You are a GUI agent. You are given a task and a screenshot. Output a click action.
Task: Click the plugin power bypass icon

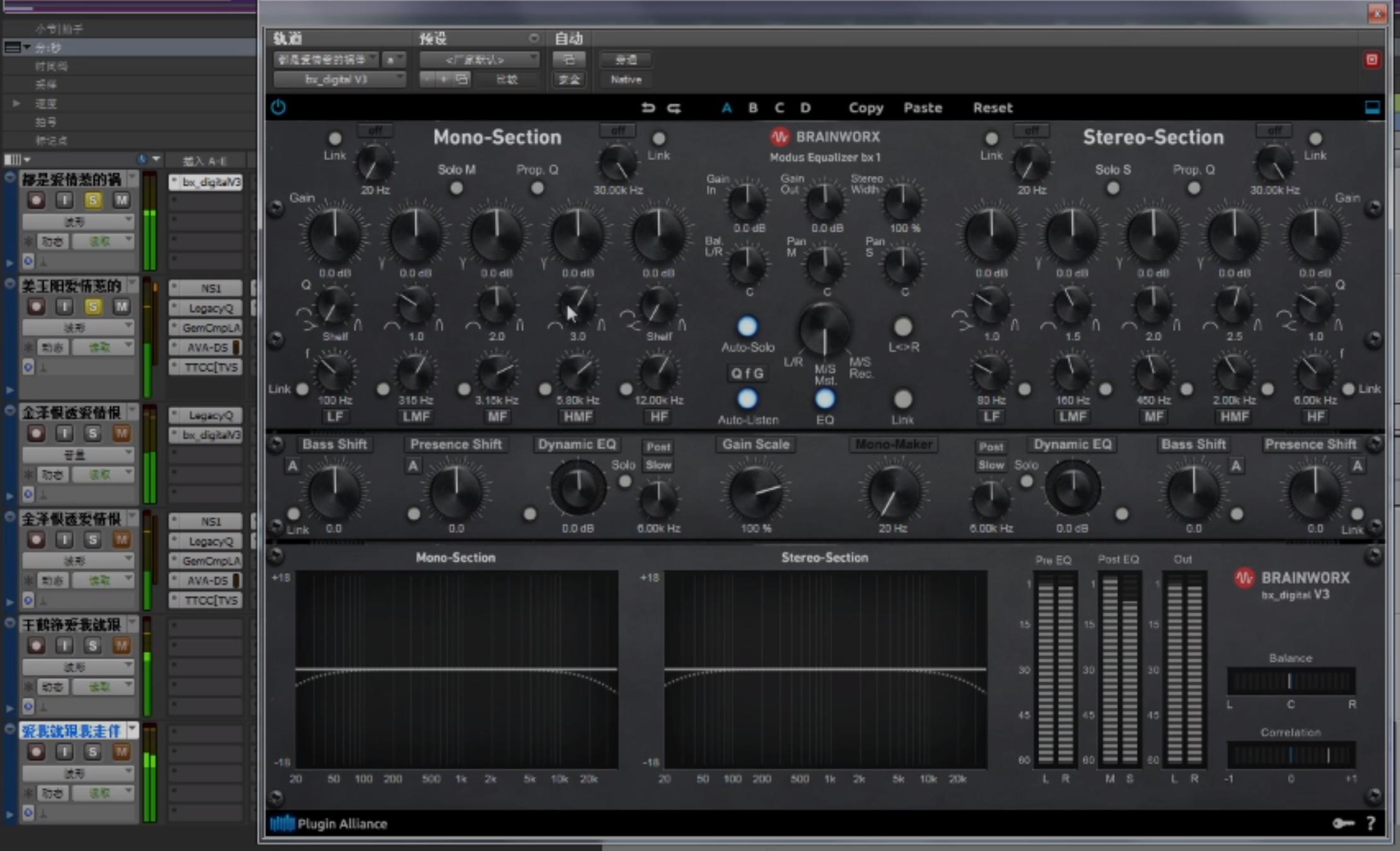pos(278,107)
